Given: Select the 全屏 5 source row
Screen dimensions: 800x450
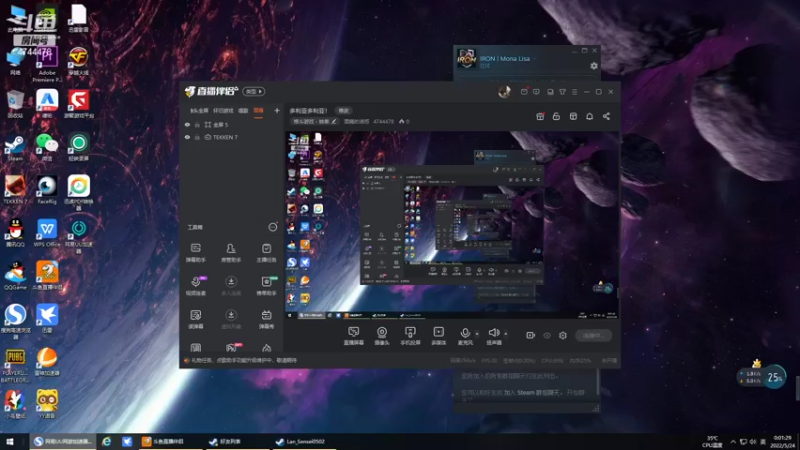Looking at the screenshot, I should point(232,124).
